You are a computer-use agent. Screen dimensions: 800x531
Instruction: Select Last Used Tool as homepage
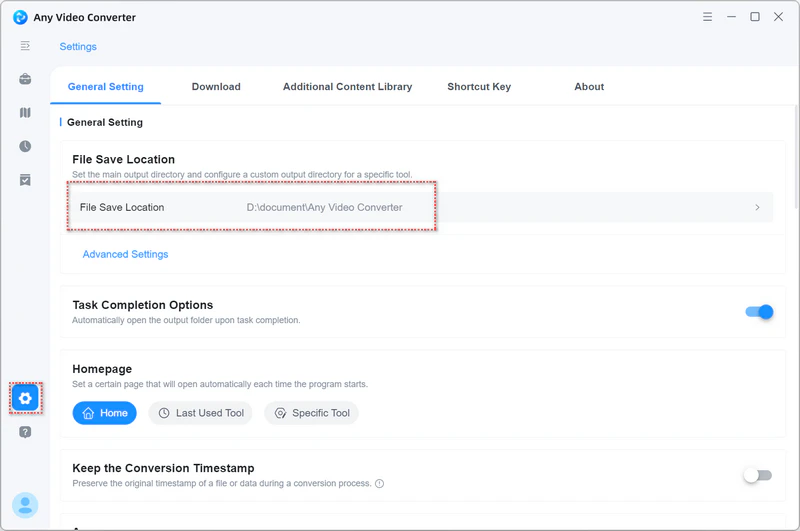pos(201,413)
